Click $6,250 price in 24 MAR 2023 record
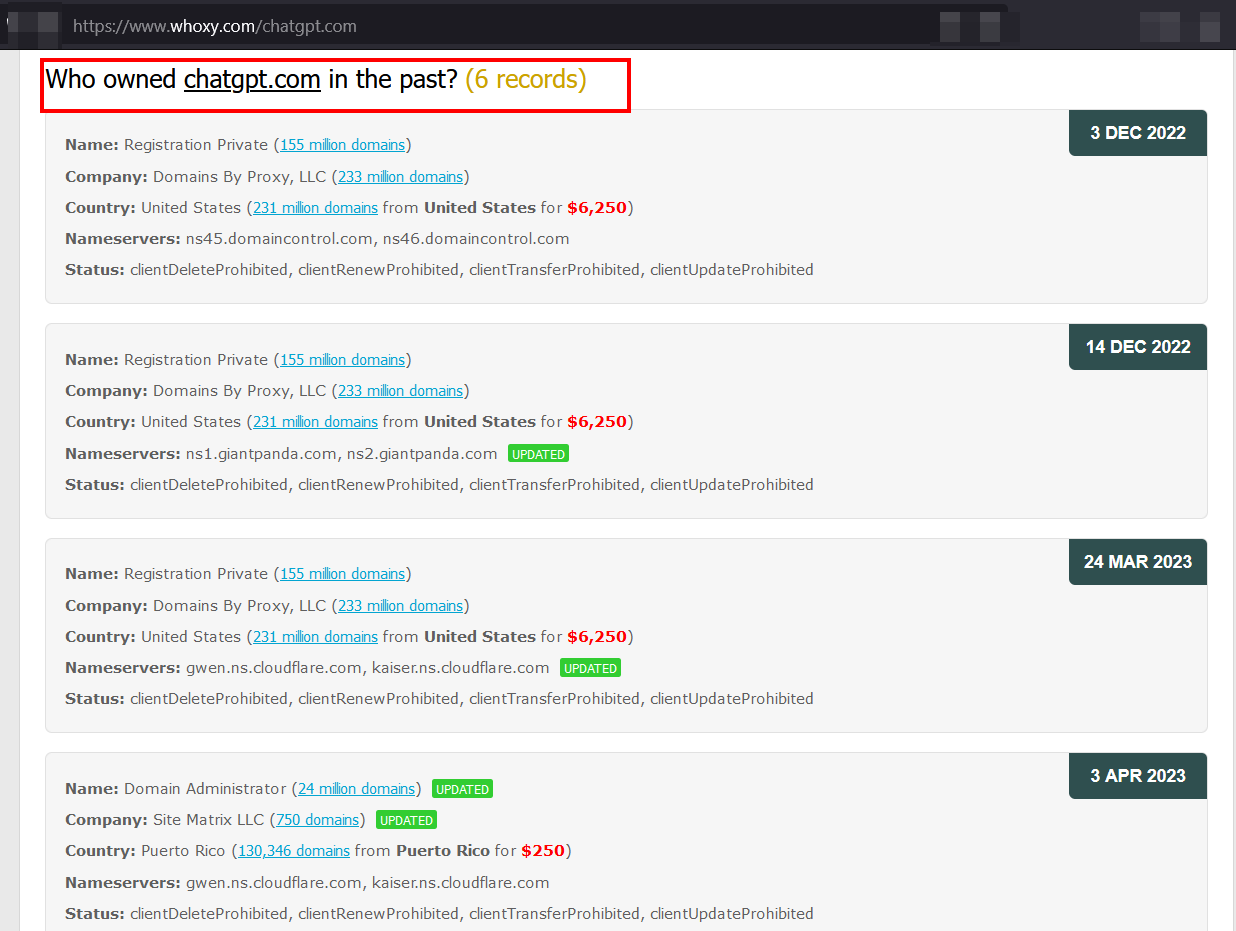 coord(596,637)
